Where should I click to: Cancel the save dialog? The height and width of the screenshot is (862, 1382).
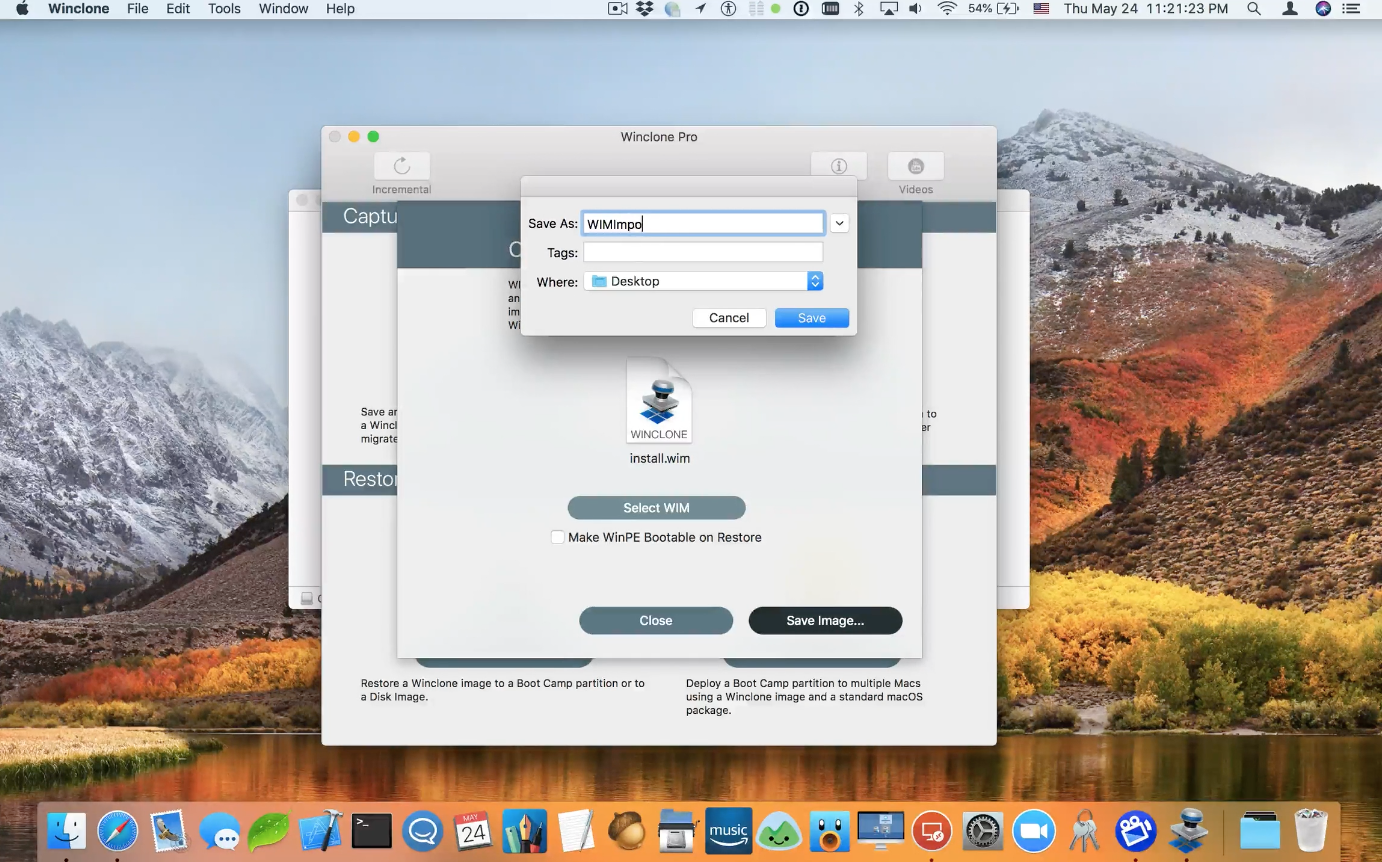(729, 318)
